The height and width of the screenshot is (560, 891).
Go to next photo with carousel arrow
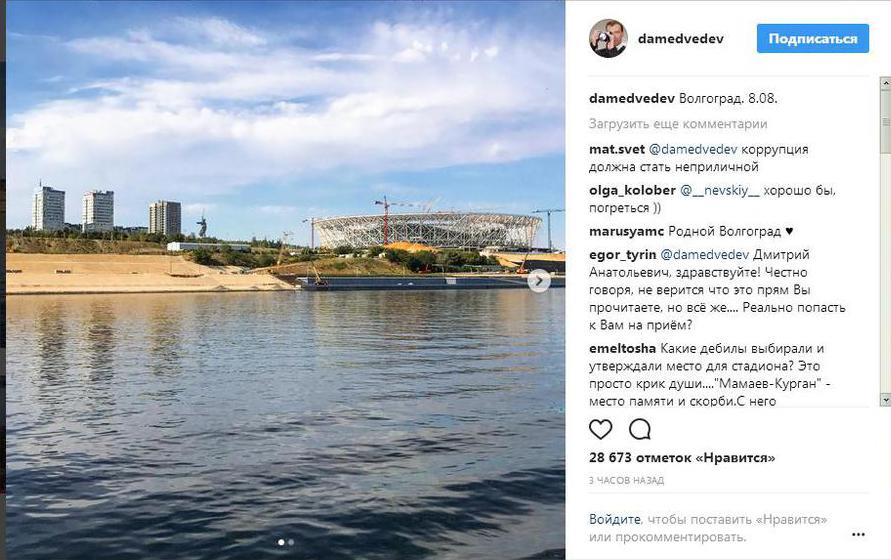pos(539,280)
